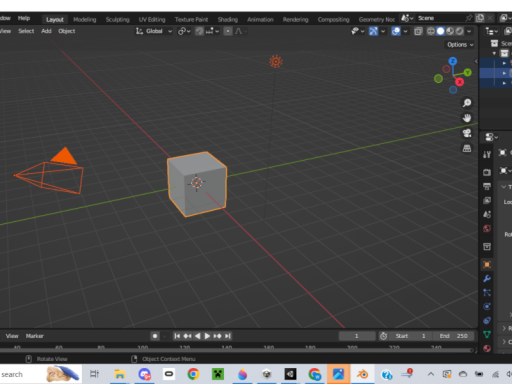512x384 pixels.
Task: Open the World properties tab
Action: pos(487,229)
